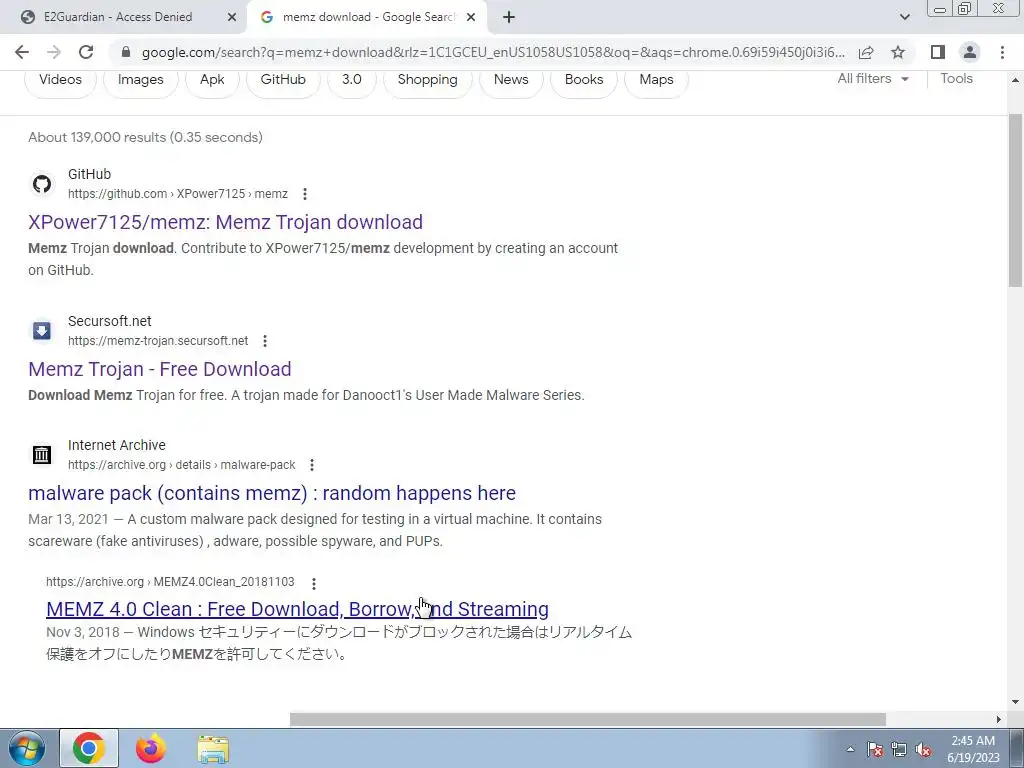Open the network status tray icon

899,749
